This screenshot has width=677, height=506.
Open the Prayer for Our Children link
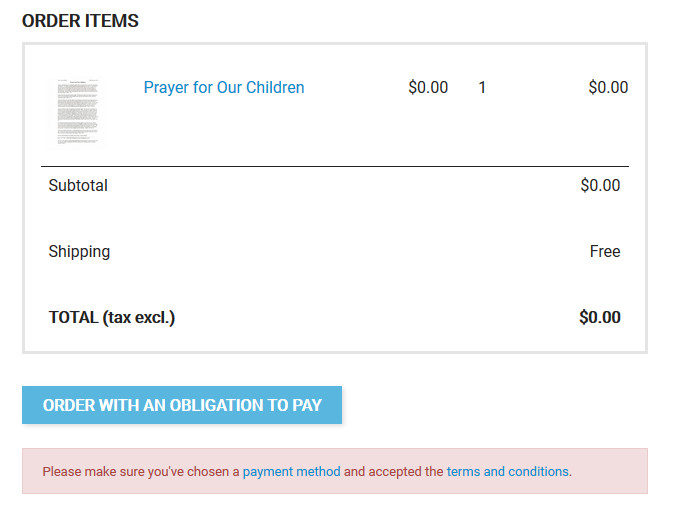pos(224,87)
